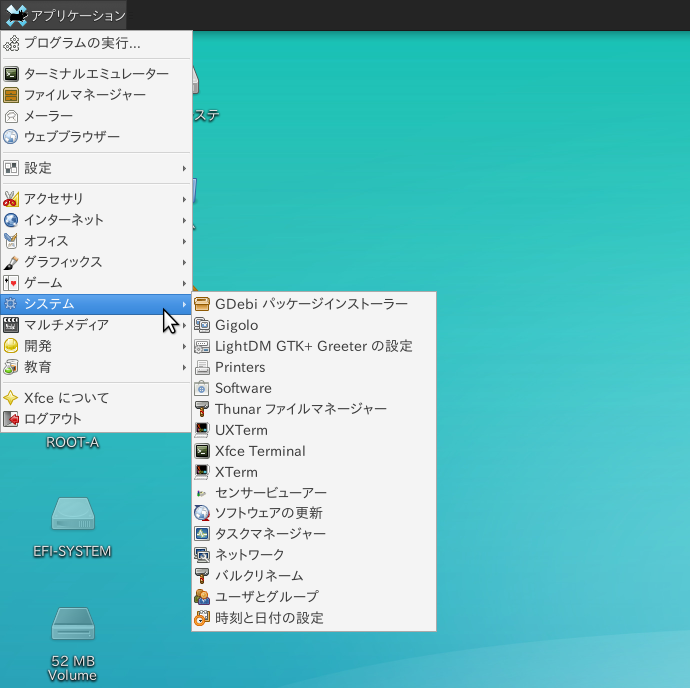Open Gigolo from the system submenu
690x688 pixels.
(x=314, y=325)
